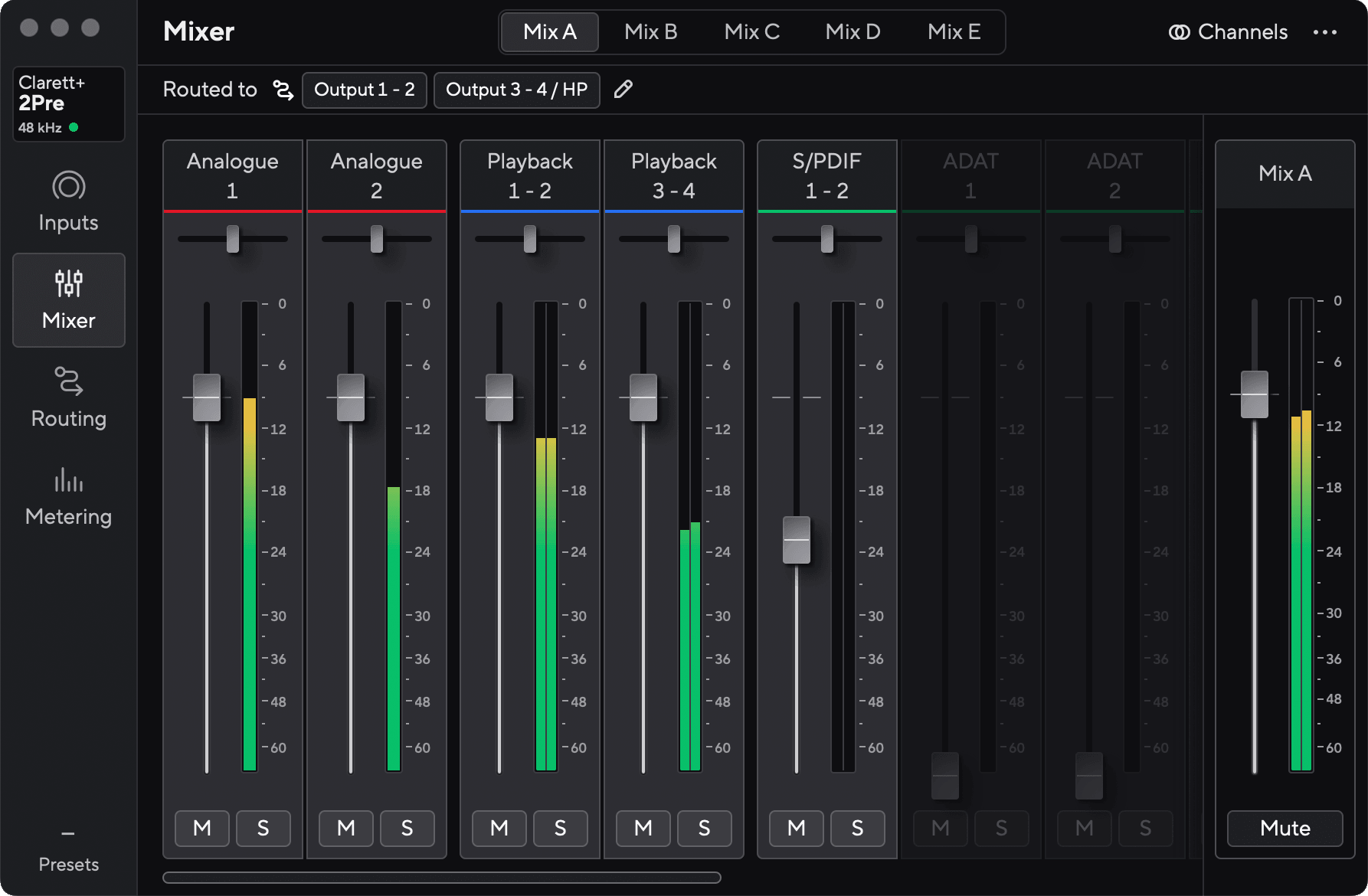Switch to the Mix C tab
Image resolution: width=1368 pixels, height=896 pixels.
752,32
